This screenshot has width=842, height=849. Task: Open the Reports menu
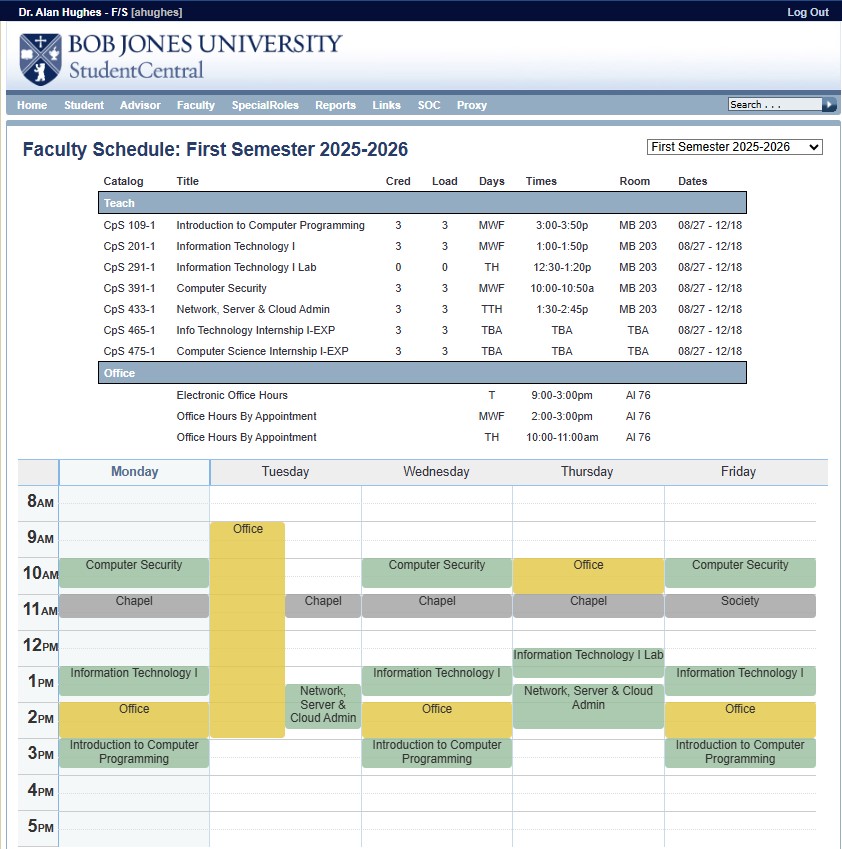coord(335,105)
